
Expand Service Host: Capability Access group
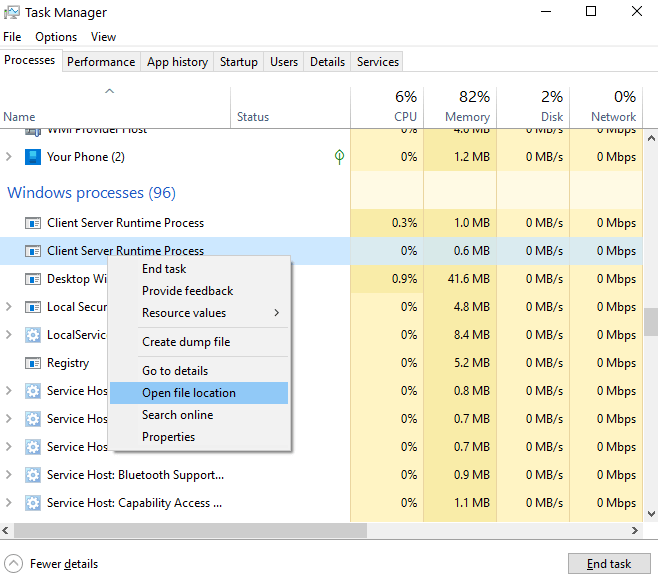point(10,503)
